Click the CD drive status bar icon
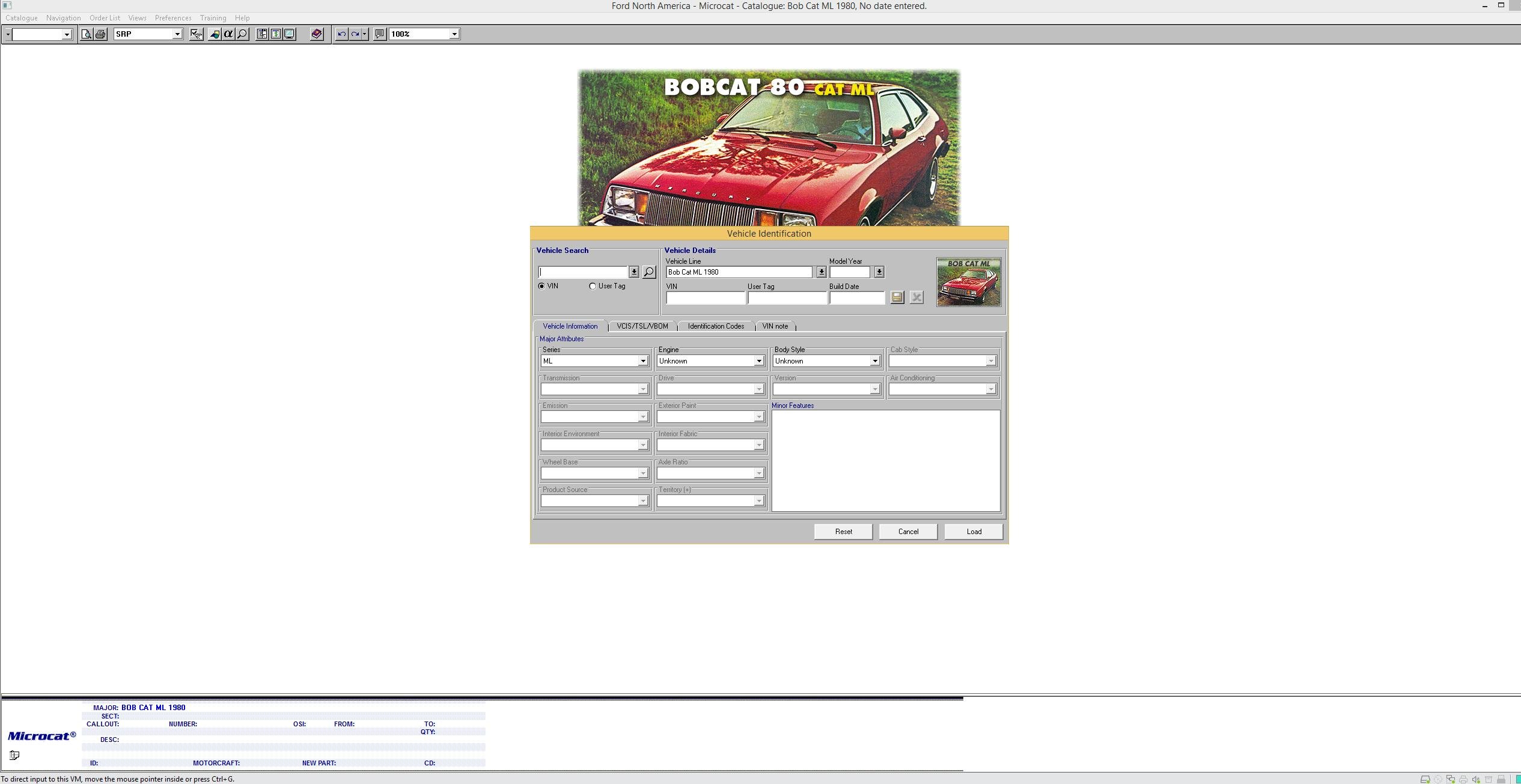Viewport: 1521px width, 784px height. (x=1437, y=779)
